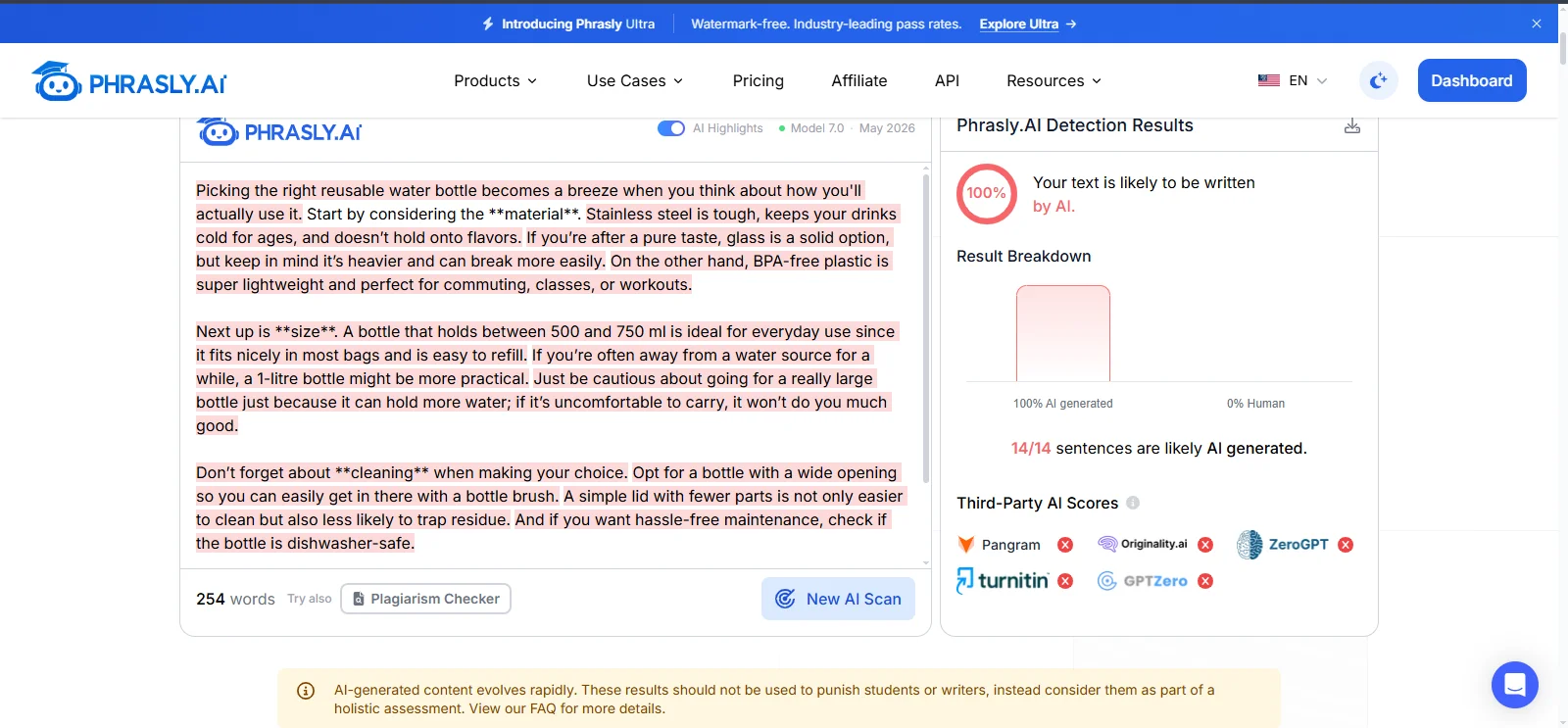Open the Dashboard
Screen dimensions: 1568x728
[x=1472, y=80]
